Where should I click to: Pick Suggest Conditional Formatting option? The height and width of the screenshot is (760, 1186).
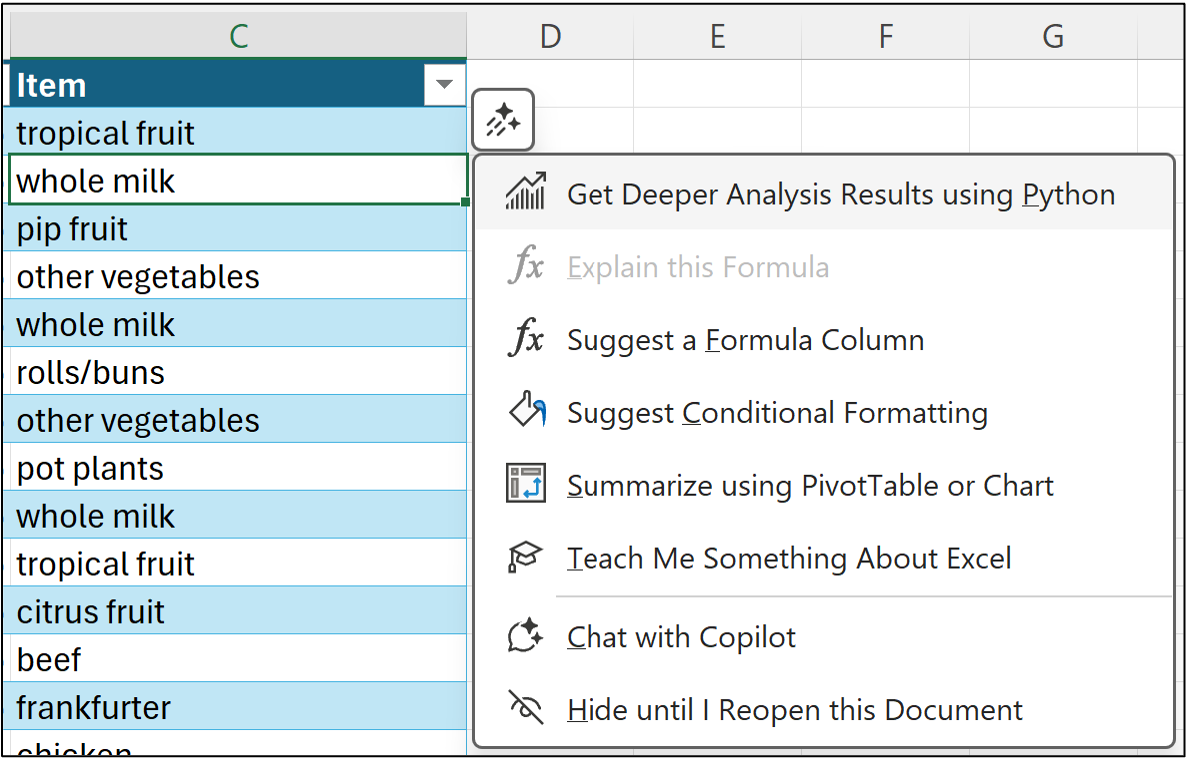(x=777, y=413)
